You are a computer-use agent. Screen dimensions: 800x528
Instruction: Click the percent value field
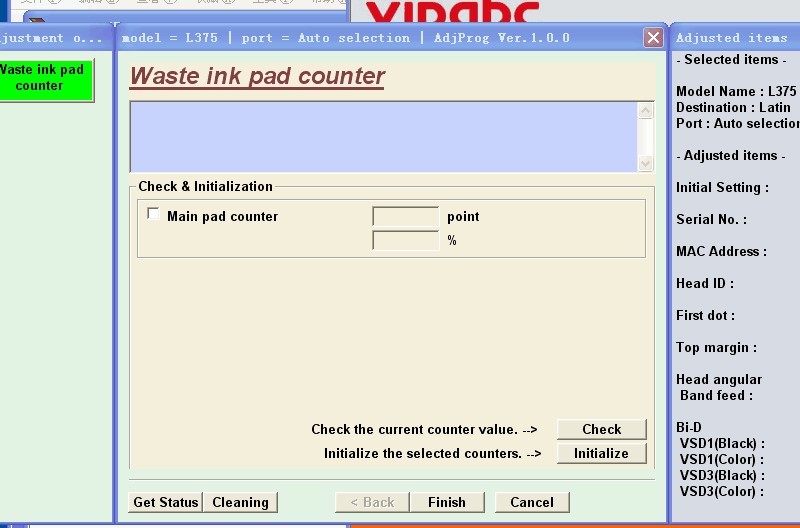(406, 240)
